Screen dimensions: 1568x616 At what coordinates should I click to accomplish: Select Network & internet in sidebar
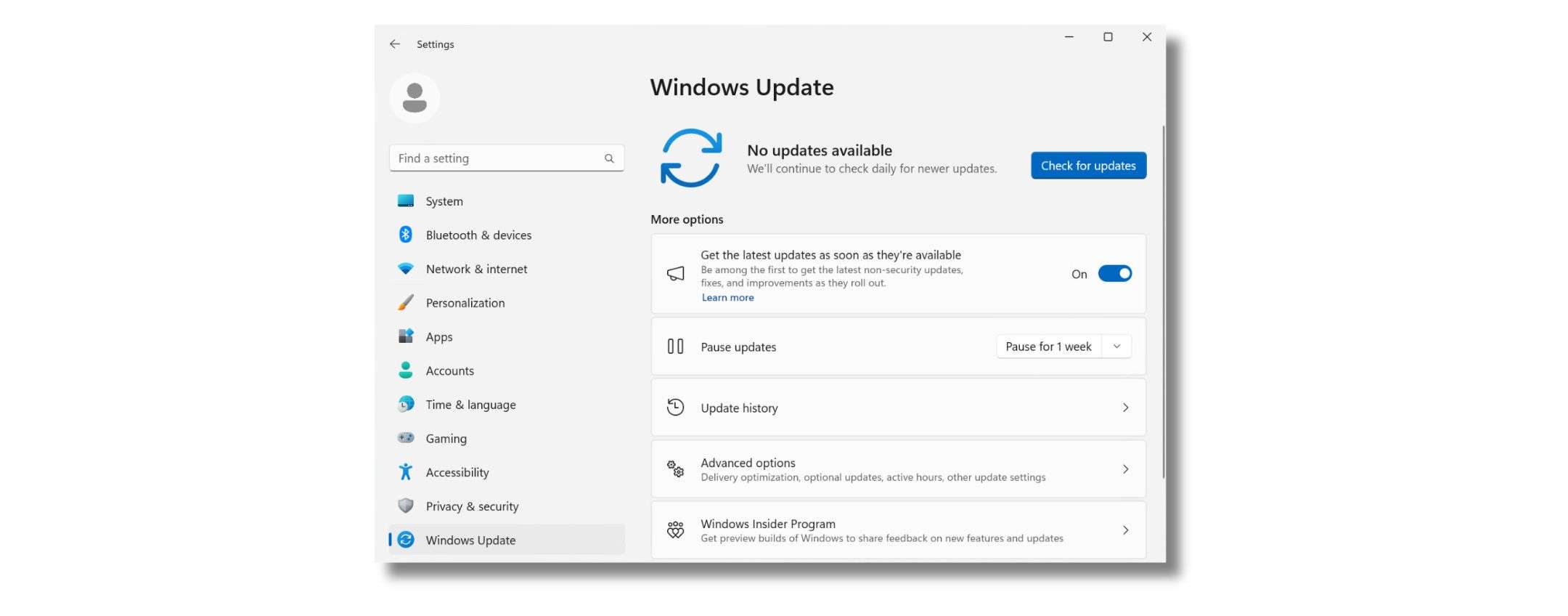tap(507, 269)
